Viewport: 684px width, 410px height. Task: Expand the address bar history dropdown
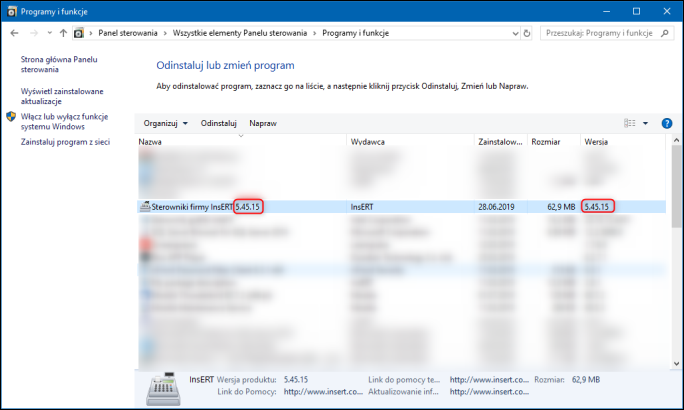[x=515, y=33]
